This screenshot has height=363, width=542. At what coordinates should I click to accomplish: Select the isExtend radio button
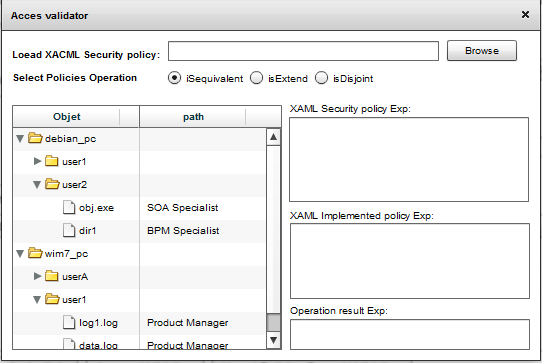tap(256, 78)
